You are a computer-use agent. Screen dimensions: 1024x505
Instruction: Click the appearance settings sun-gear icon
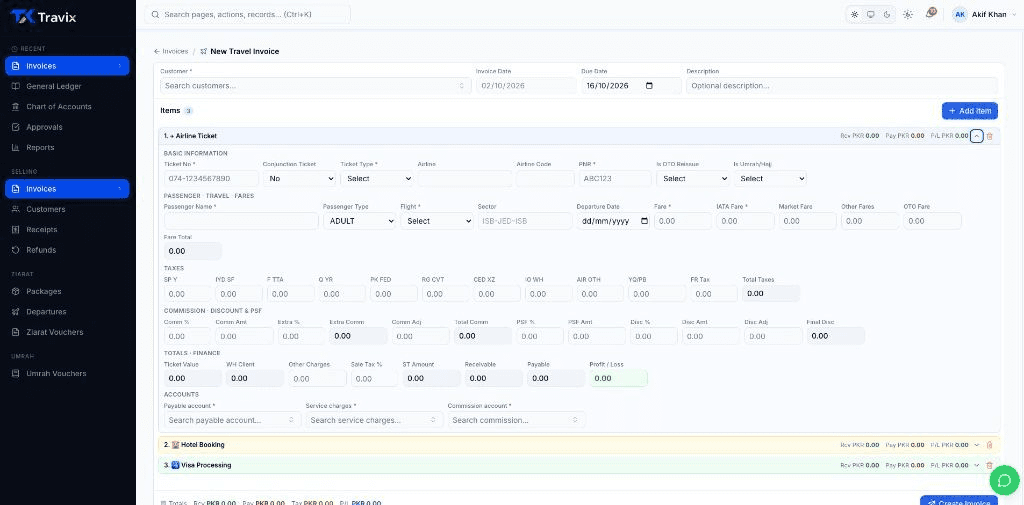tap(908, 14)
